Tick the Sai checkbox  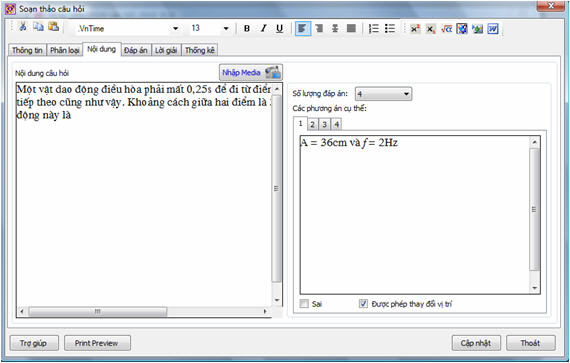304,303
